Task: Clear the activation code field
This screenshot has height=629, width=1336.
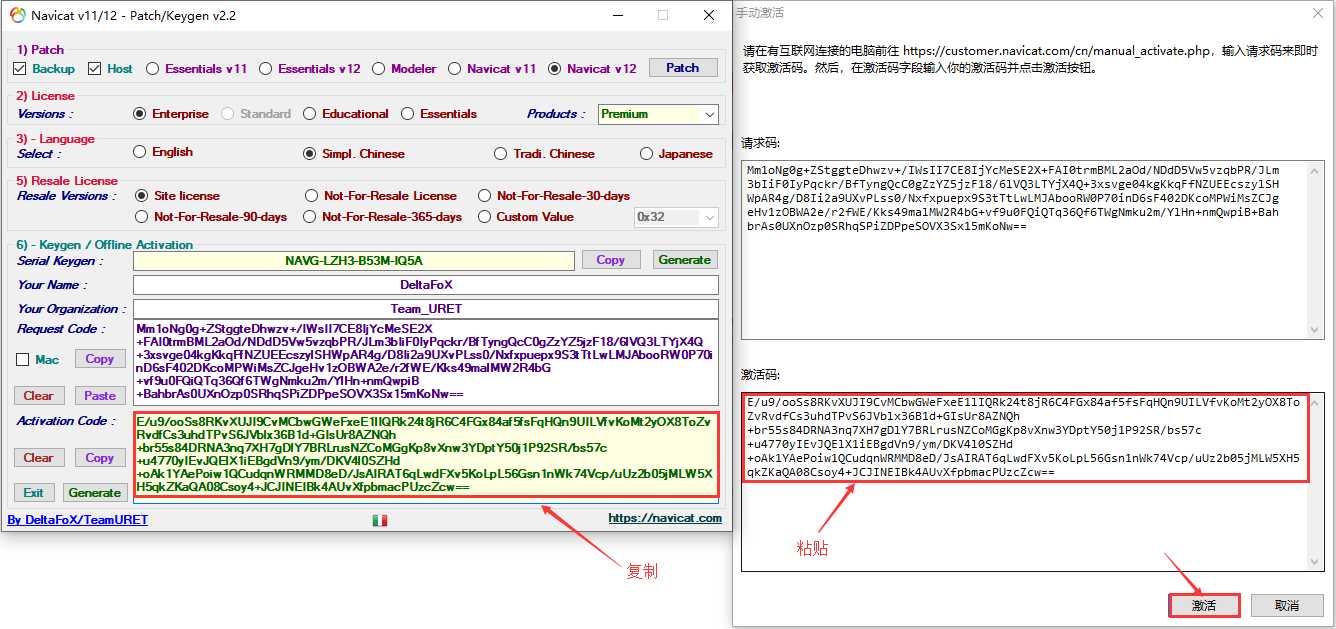Action: (38, 458)
